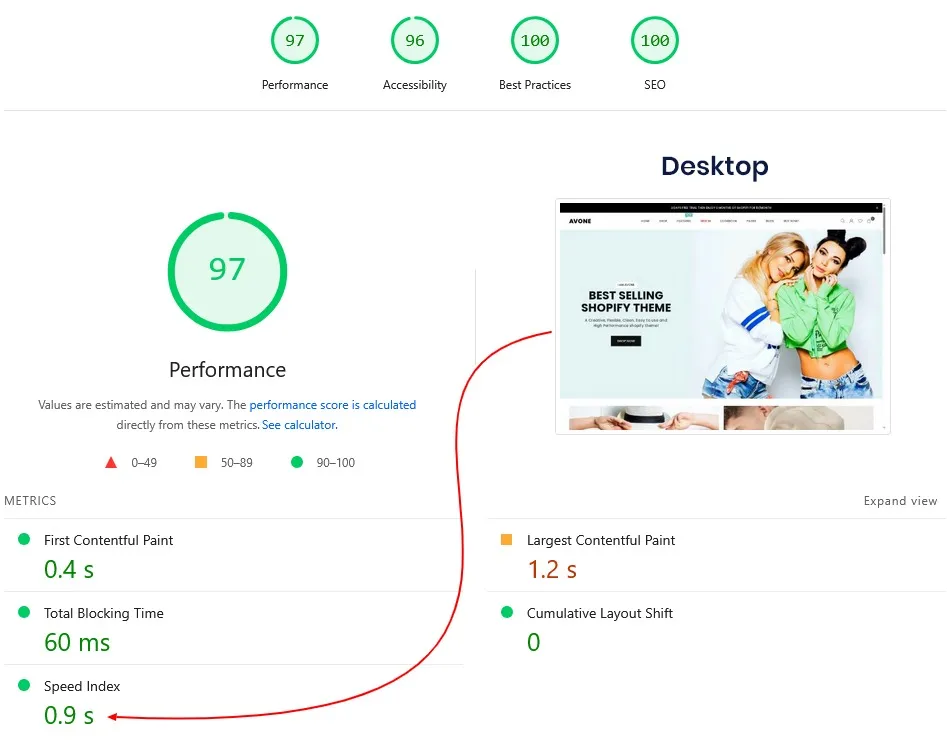The image size is (947, 743).
Task: Click the red triangle 0–49 legend icon
Action: pyautogui.click(x=111, y=463)
